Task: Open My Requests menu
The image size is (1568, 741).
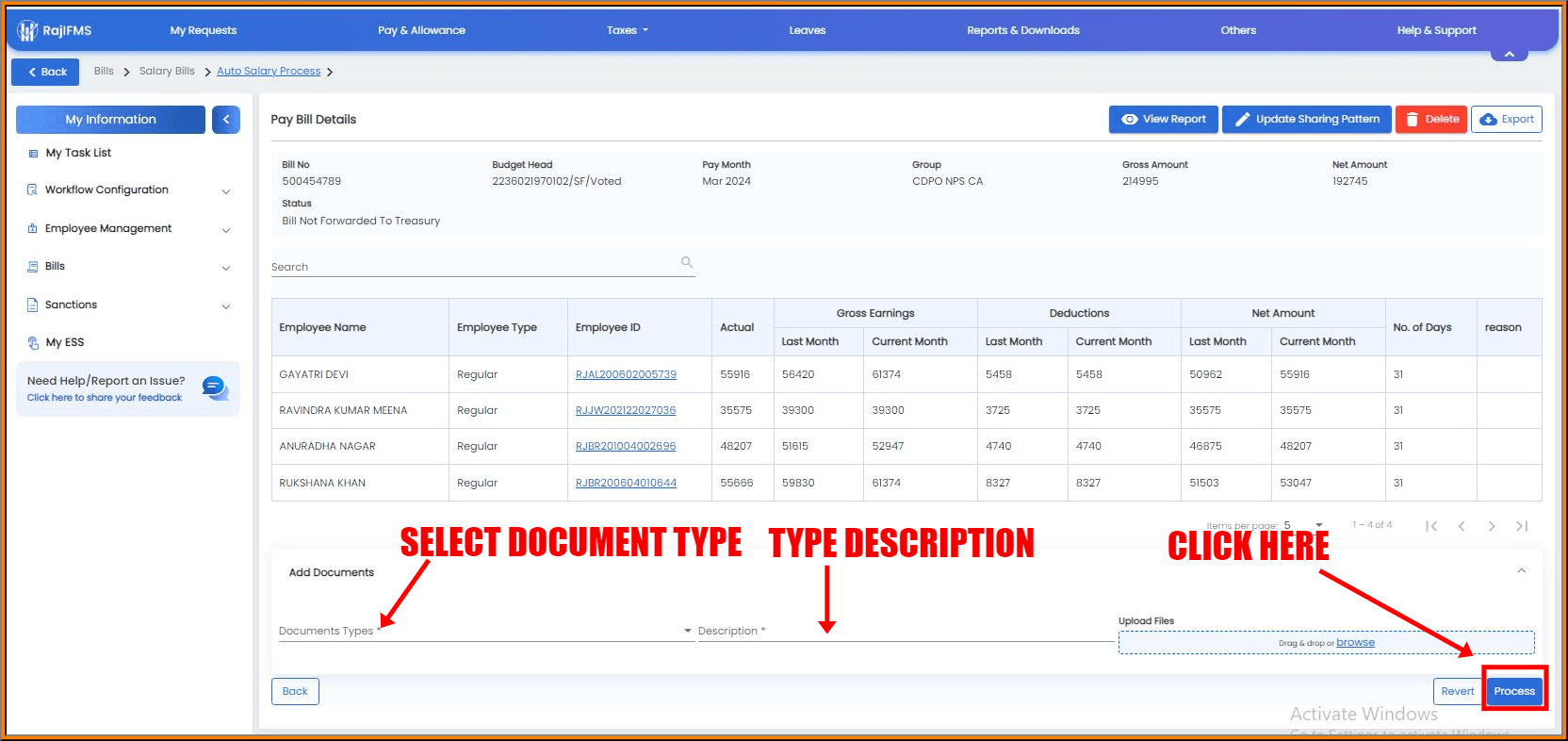Action: [x=204, y=30]
